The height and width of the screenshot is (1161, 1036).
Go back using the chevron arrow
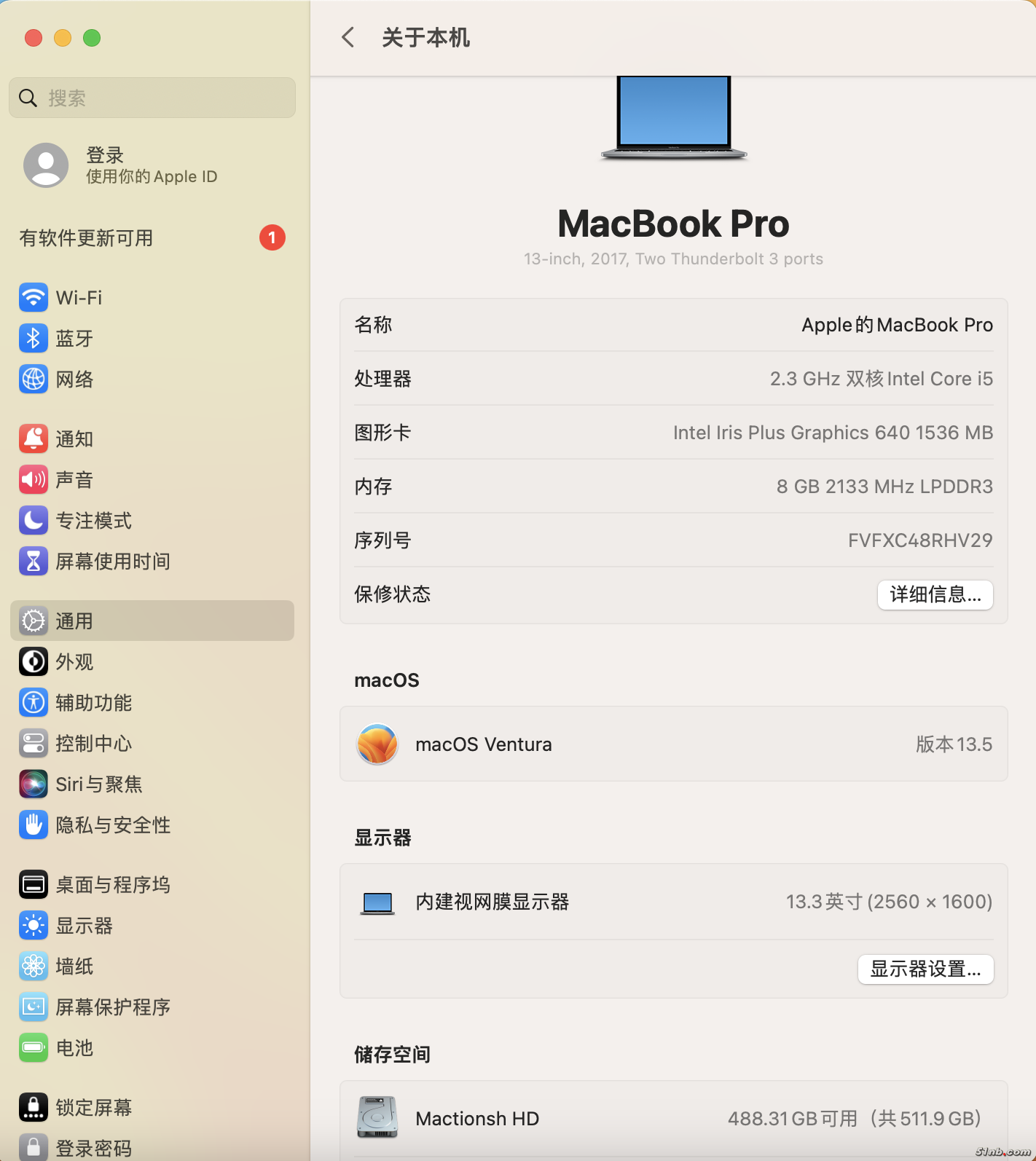click(348, 37)
